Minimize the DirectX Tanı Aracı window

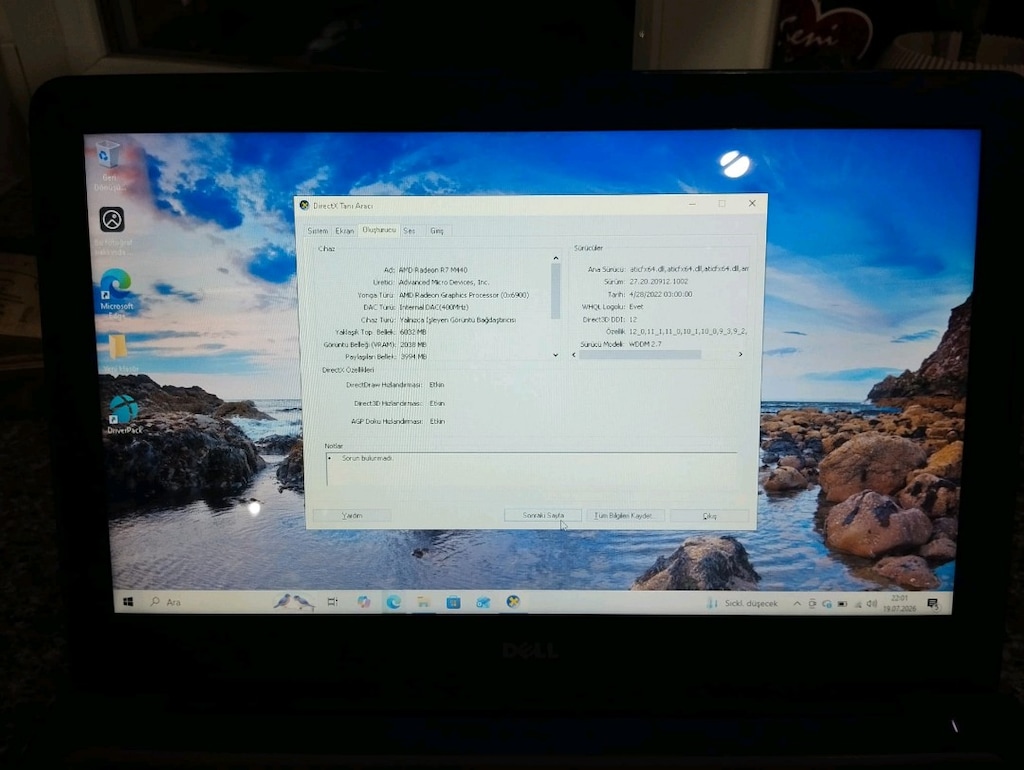click(x=692, y=204)
